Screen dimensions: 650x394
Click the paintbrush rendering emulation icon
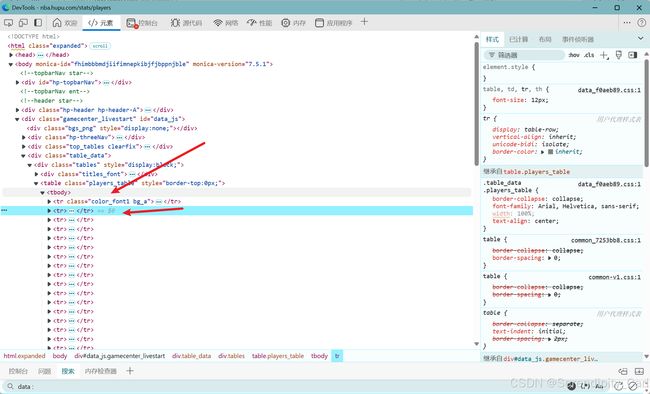618,55
